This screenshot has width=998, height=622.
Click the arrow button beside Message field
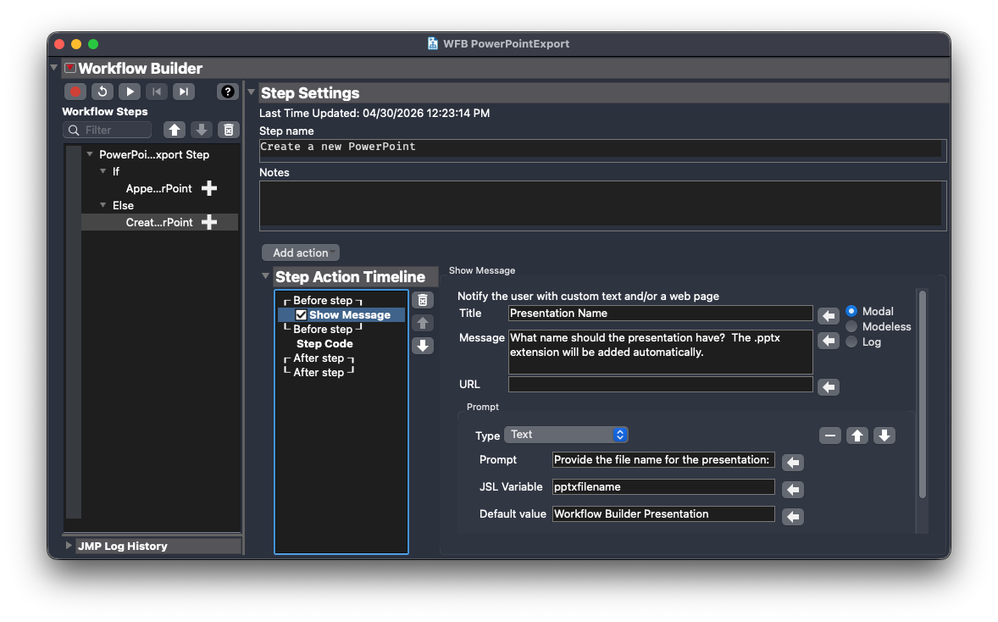(x=828, y=341)
